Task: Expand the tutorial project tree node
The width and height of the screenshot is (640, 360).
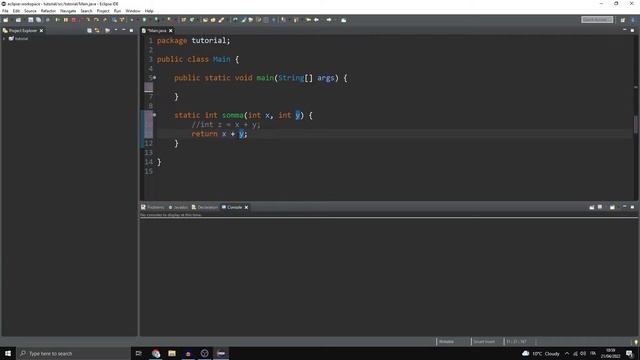Action: (x=4, y=39)
